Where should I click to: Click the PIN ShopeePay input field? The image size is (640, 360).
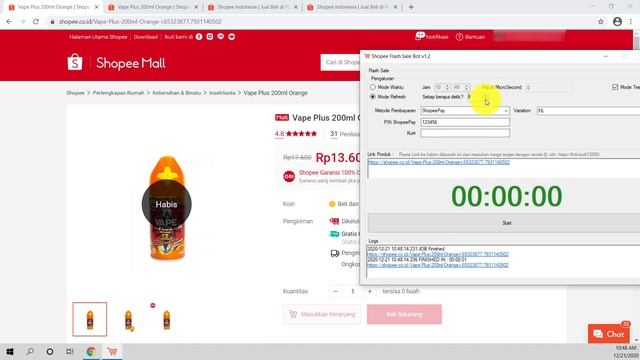465,122
